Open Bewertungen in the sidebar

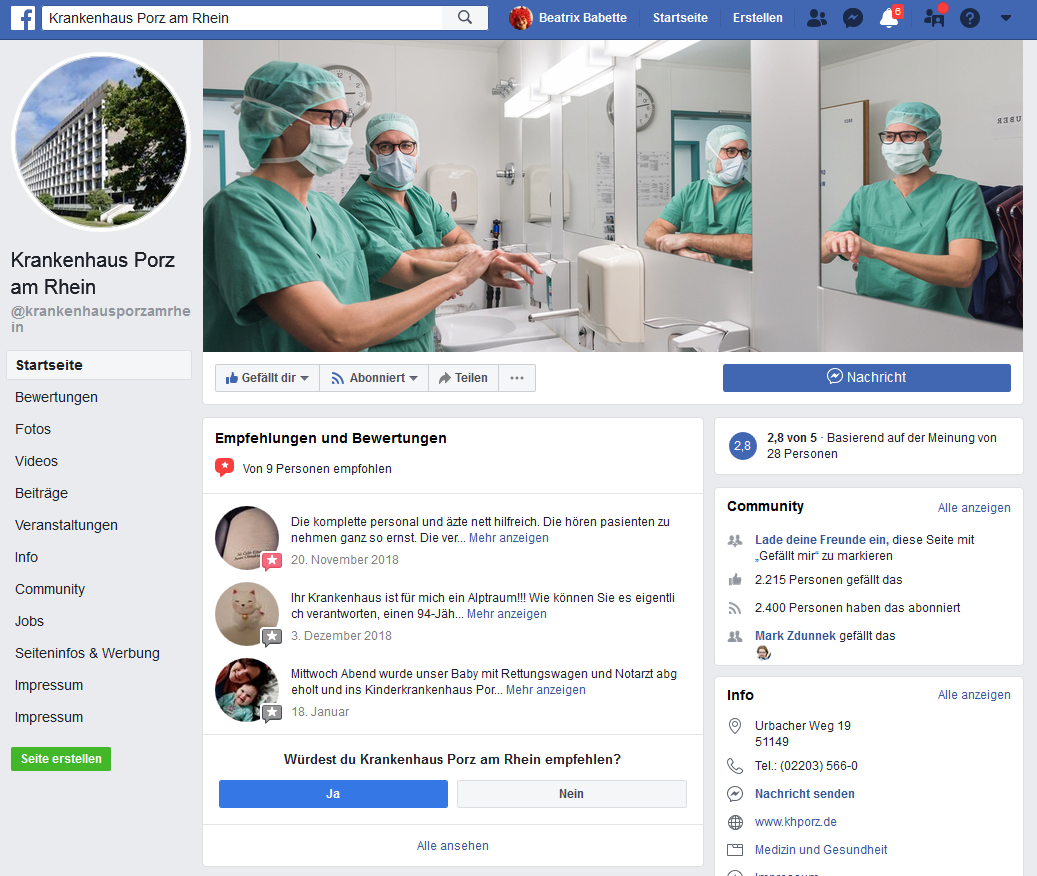pyautogui.click(x=56, y=397)
